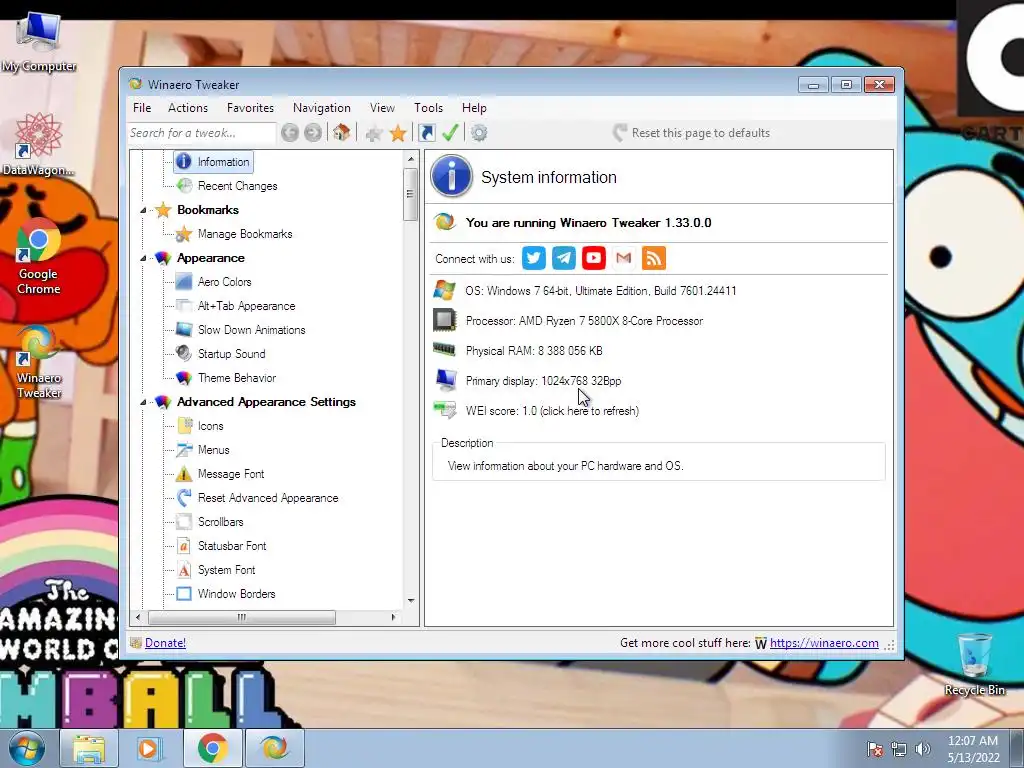1024x768 pixels.
Task: Select the Menus tree item
Action: click(x=214, y=450)
